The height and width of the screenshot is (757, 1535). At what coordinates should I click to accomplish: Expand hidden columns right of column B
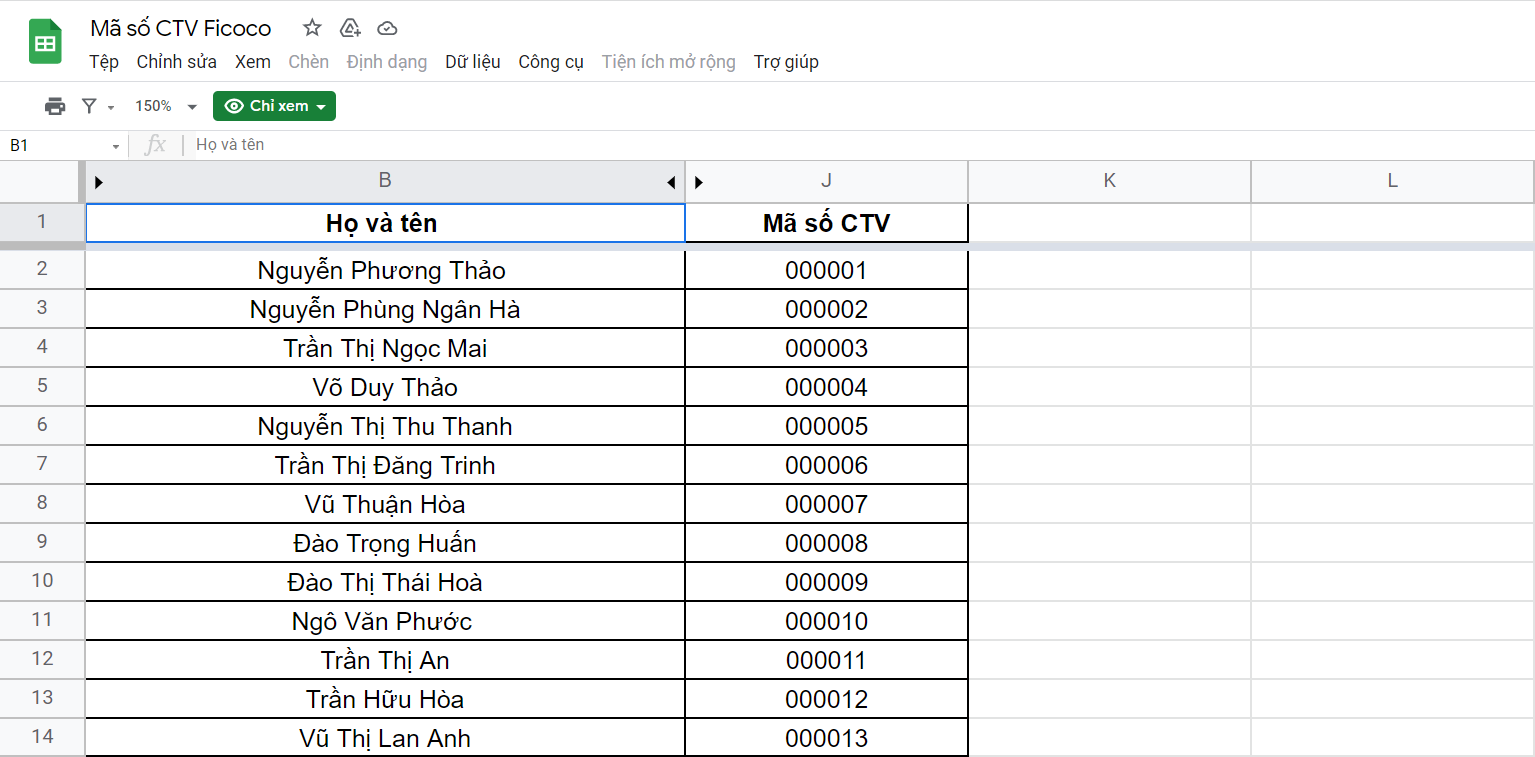point(671,182)
